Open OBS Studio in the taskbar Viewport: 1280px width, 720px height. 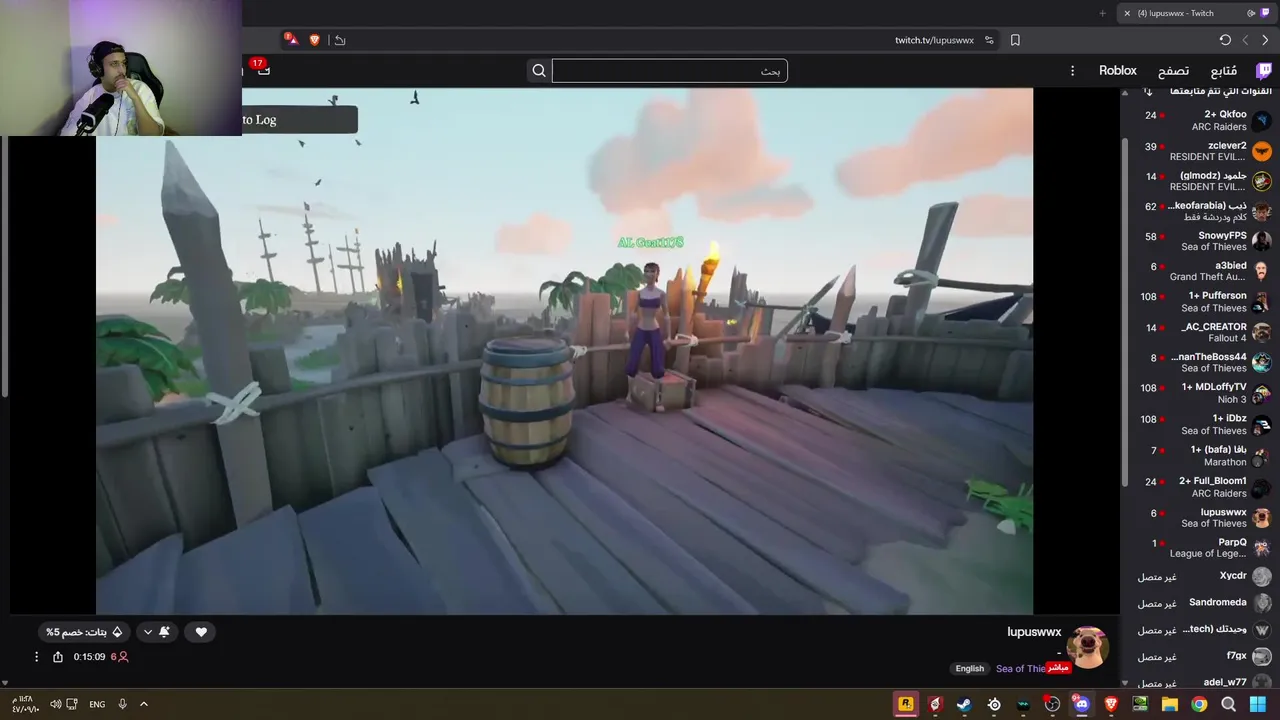[x=1052, y=704]
